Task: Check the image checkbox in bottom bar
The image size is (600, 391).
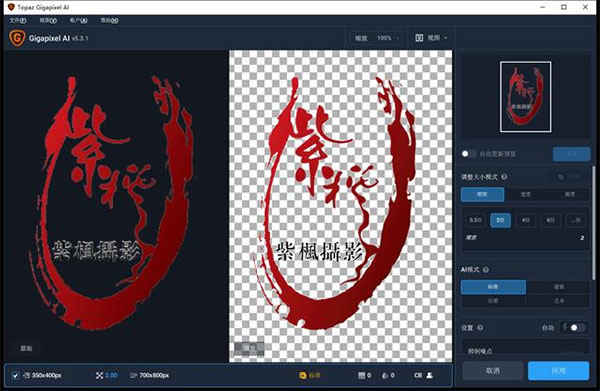Action: click(15, 375)
